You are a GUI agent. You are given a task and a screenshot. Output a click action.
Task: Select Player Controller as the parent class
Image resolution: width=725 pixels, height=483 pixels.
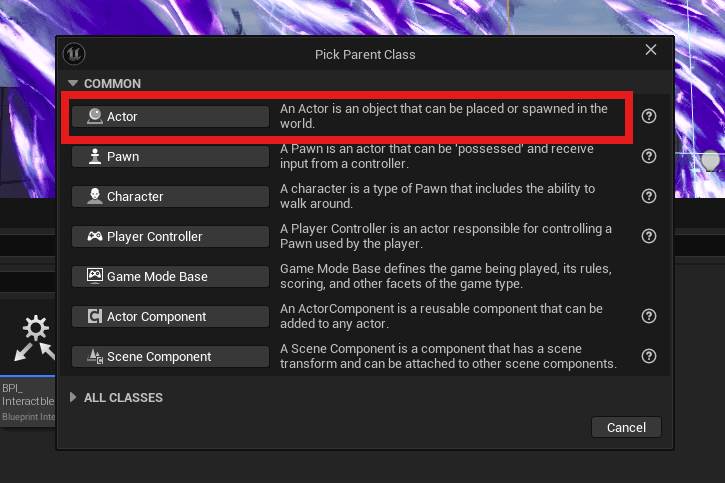click(x=170, y=237)
